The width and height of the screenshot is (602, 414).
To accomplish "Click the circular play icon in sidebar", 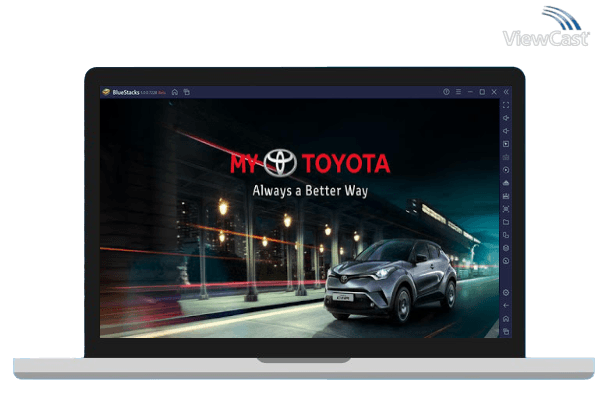I will [x=506, y=170].
